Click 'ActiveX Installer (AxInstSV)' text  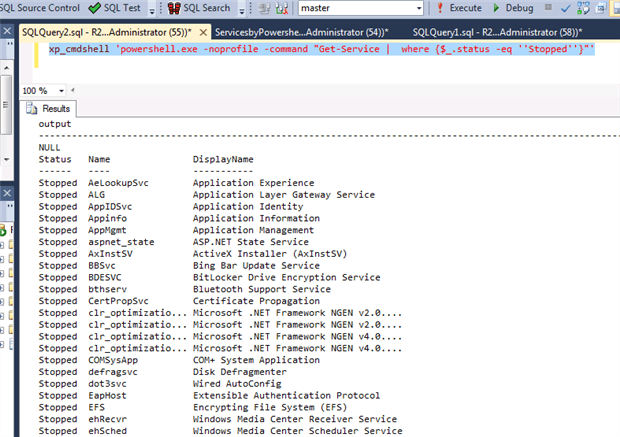coord(270,254)
